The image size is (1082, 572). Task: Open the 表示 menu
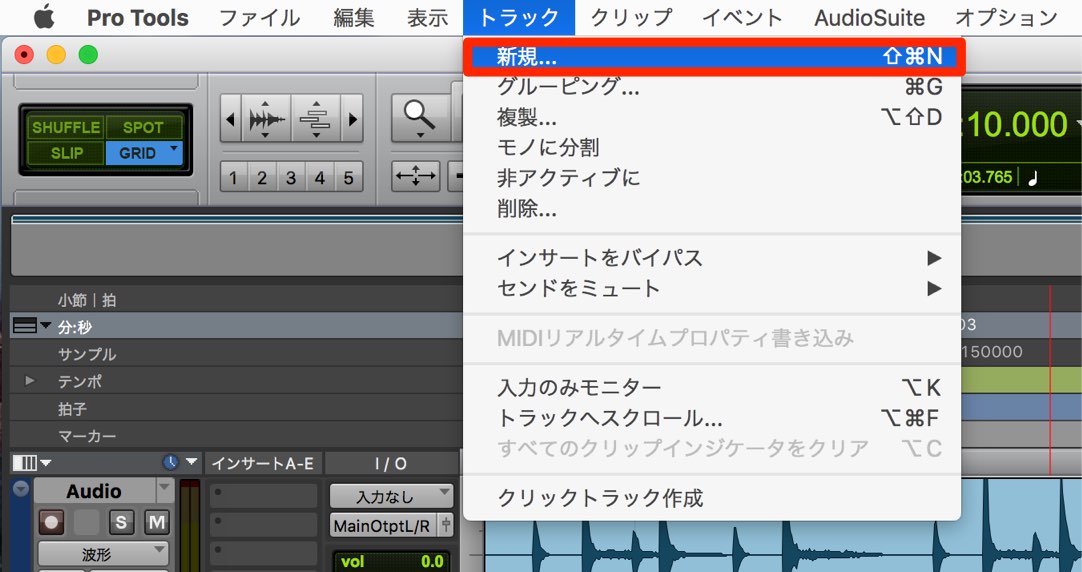tap(428, 18)
